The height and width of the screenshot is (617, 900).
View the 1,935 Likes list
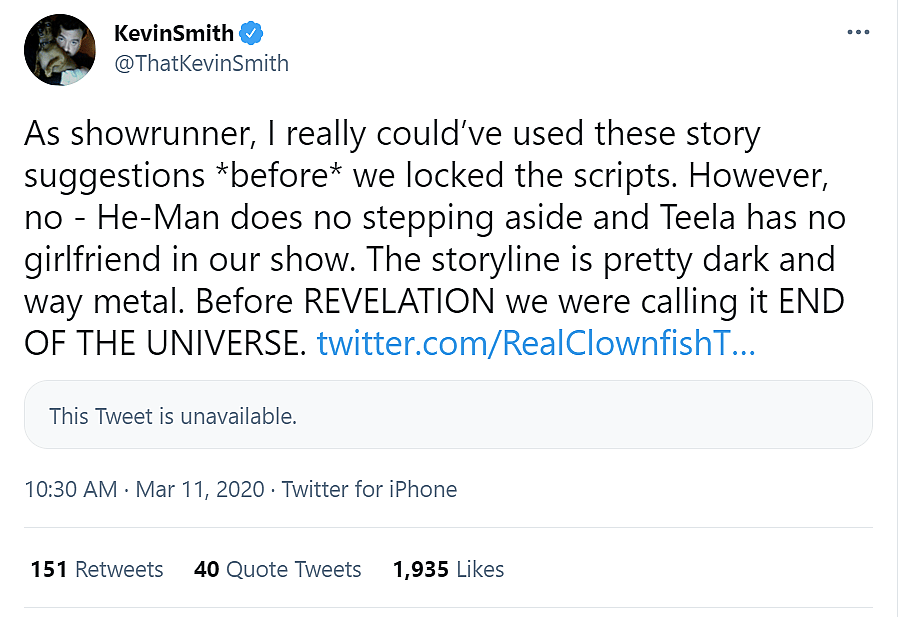[449, 570]
